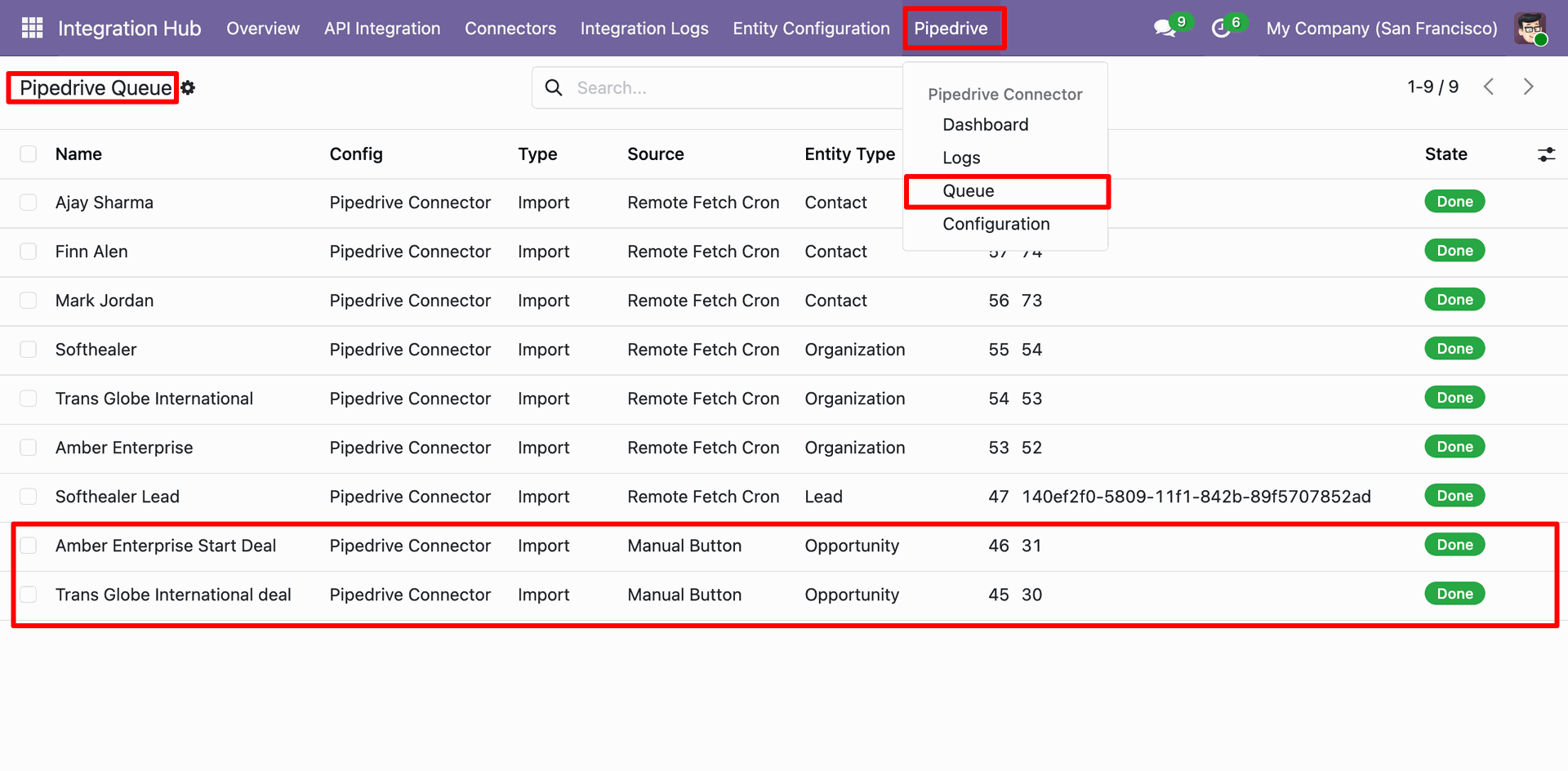Click Manual Button source in Amber Enterprise Start Deal row
The height and width of the screenshot is (771, 1568).
click(684, 546)
